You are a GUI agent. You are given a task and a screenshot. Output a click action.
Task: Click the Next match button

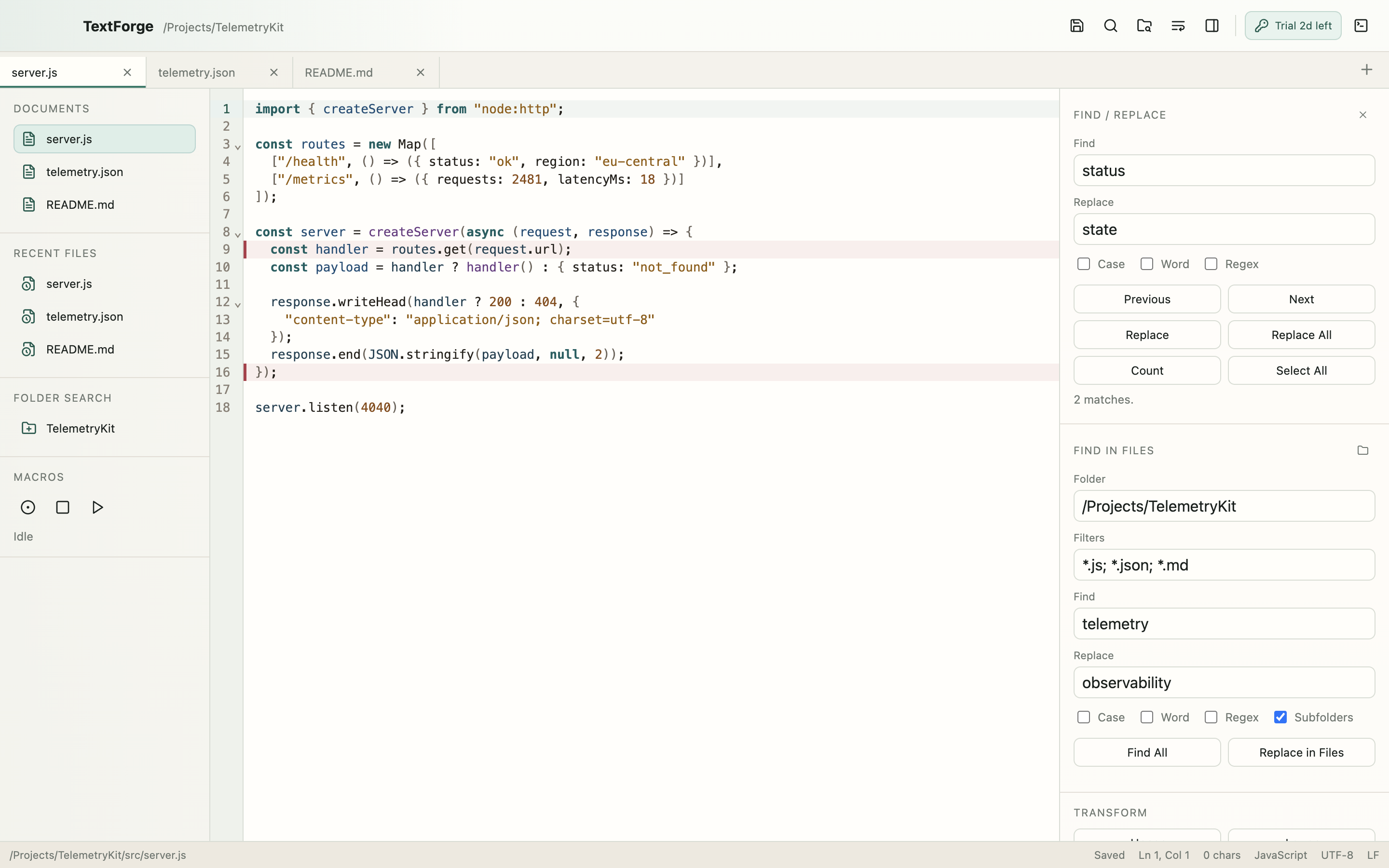pyautogui.click(x=1301, y=299)
